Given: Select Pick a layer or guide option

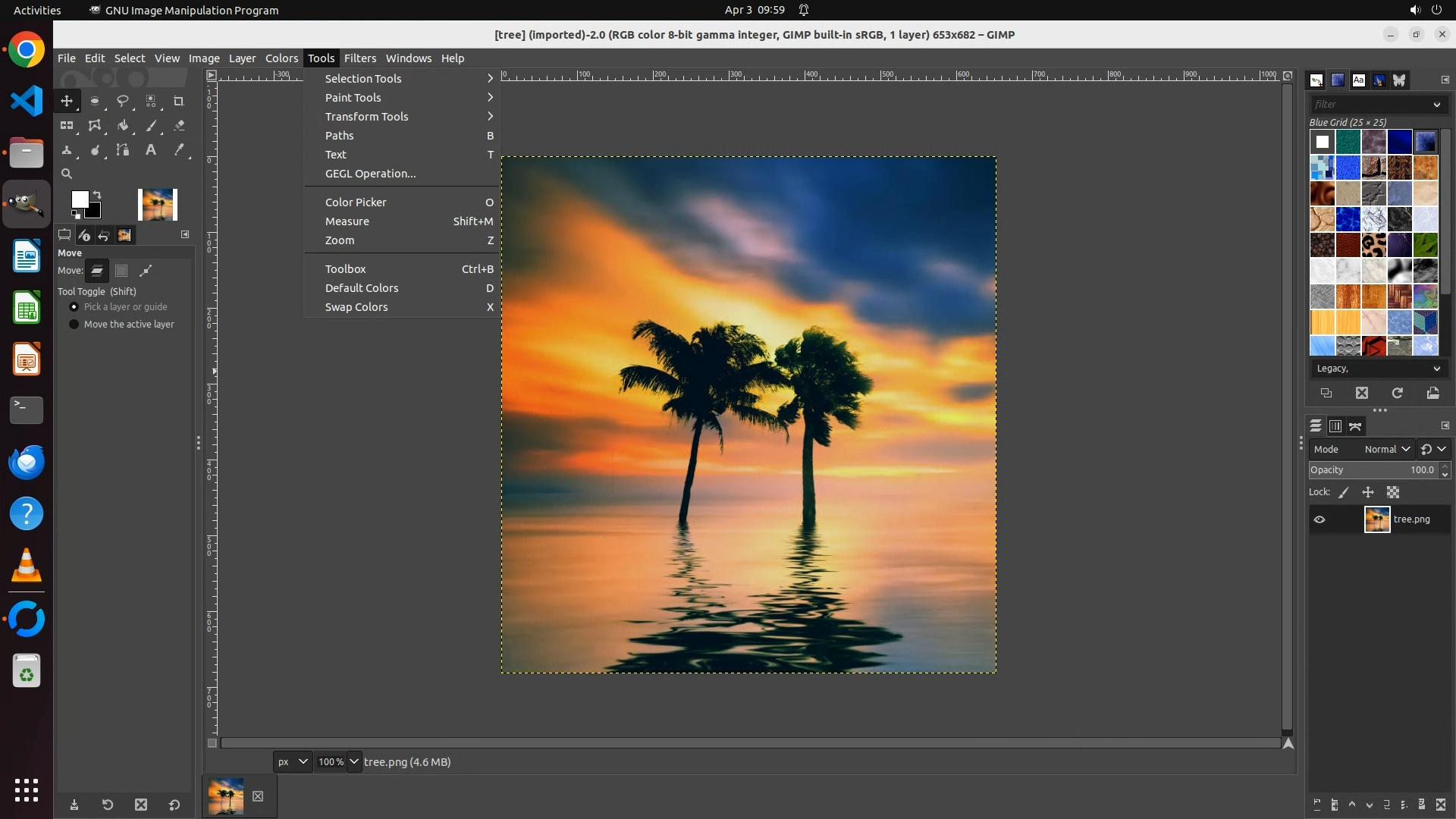Looking at the screenshot, I should pyautogui.click(x=74, y=307).
